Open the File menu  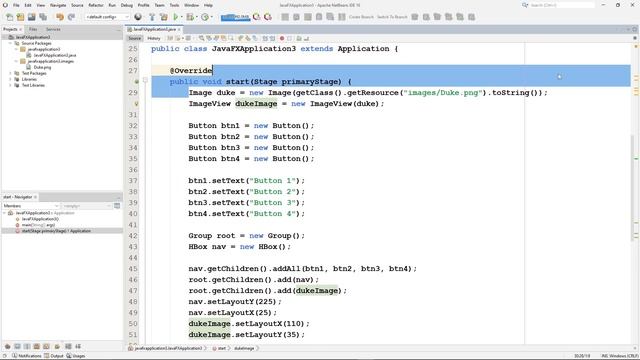tap(16, 5)
